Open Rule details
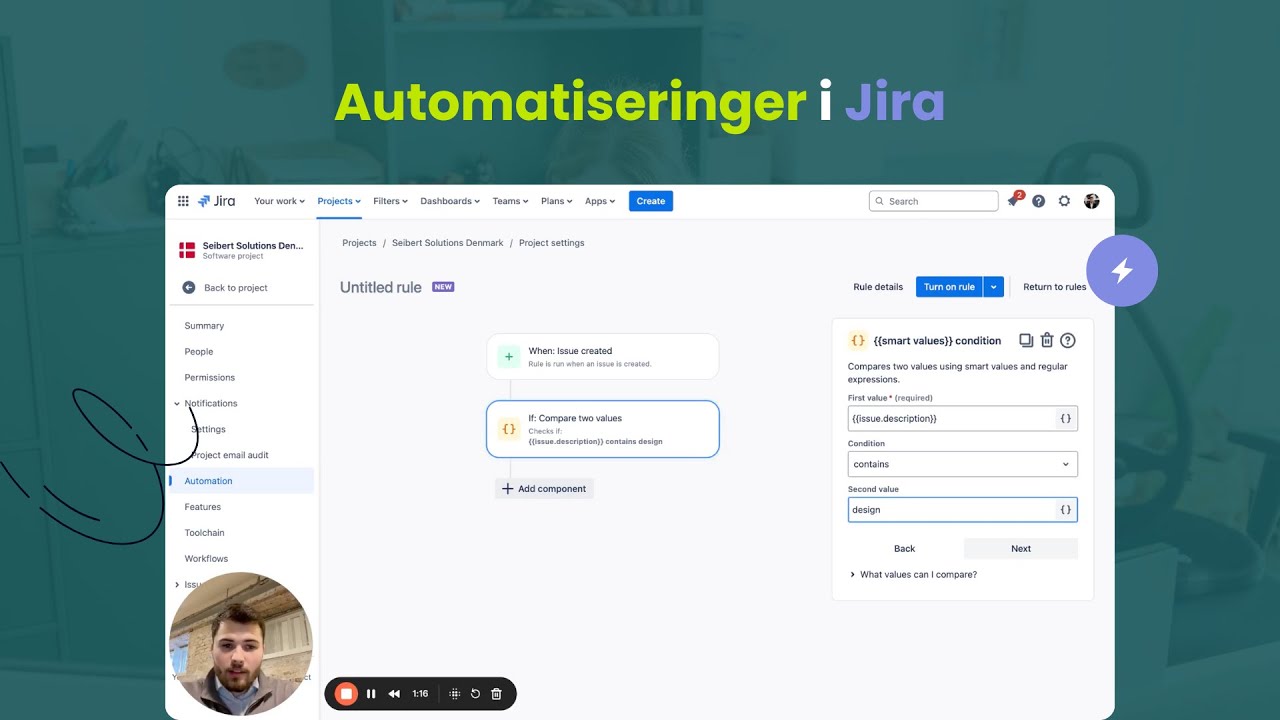Image resolution: width=1280 pixels, height=720 pixels. [x=878, y=287]
